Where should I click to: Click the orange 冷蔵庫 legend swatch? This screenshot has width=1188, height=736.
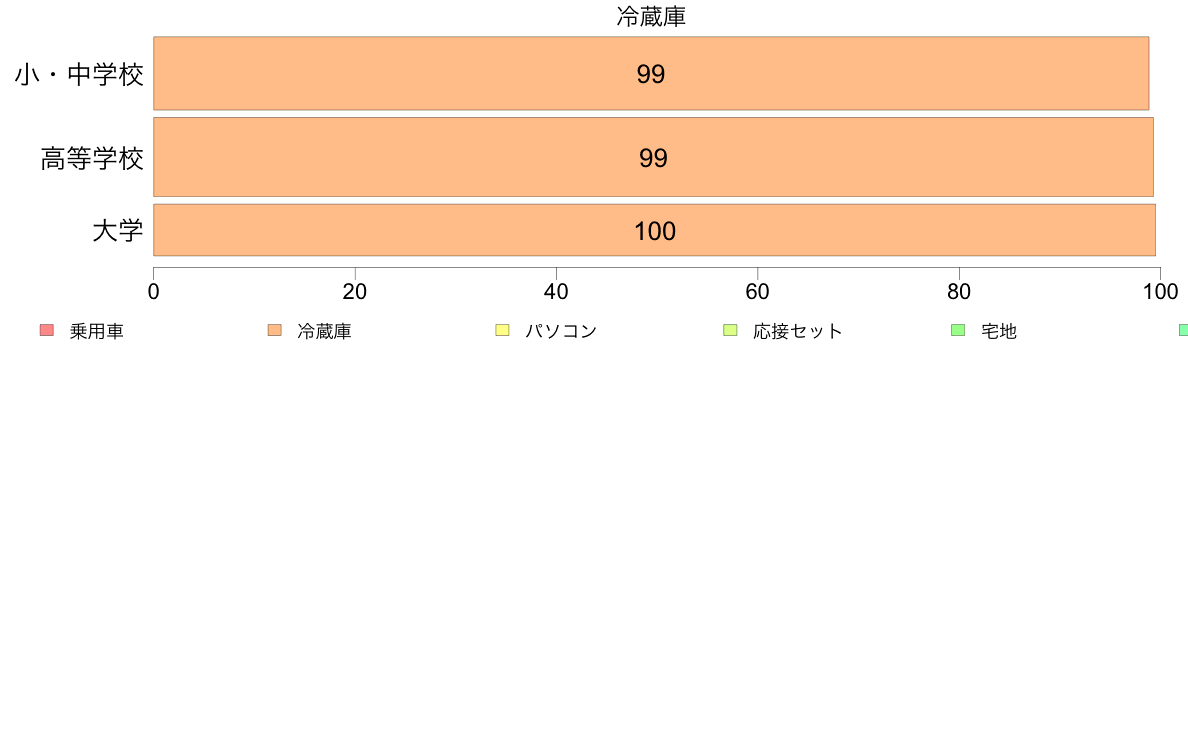275,330
